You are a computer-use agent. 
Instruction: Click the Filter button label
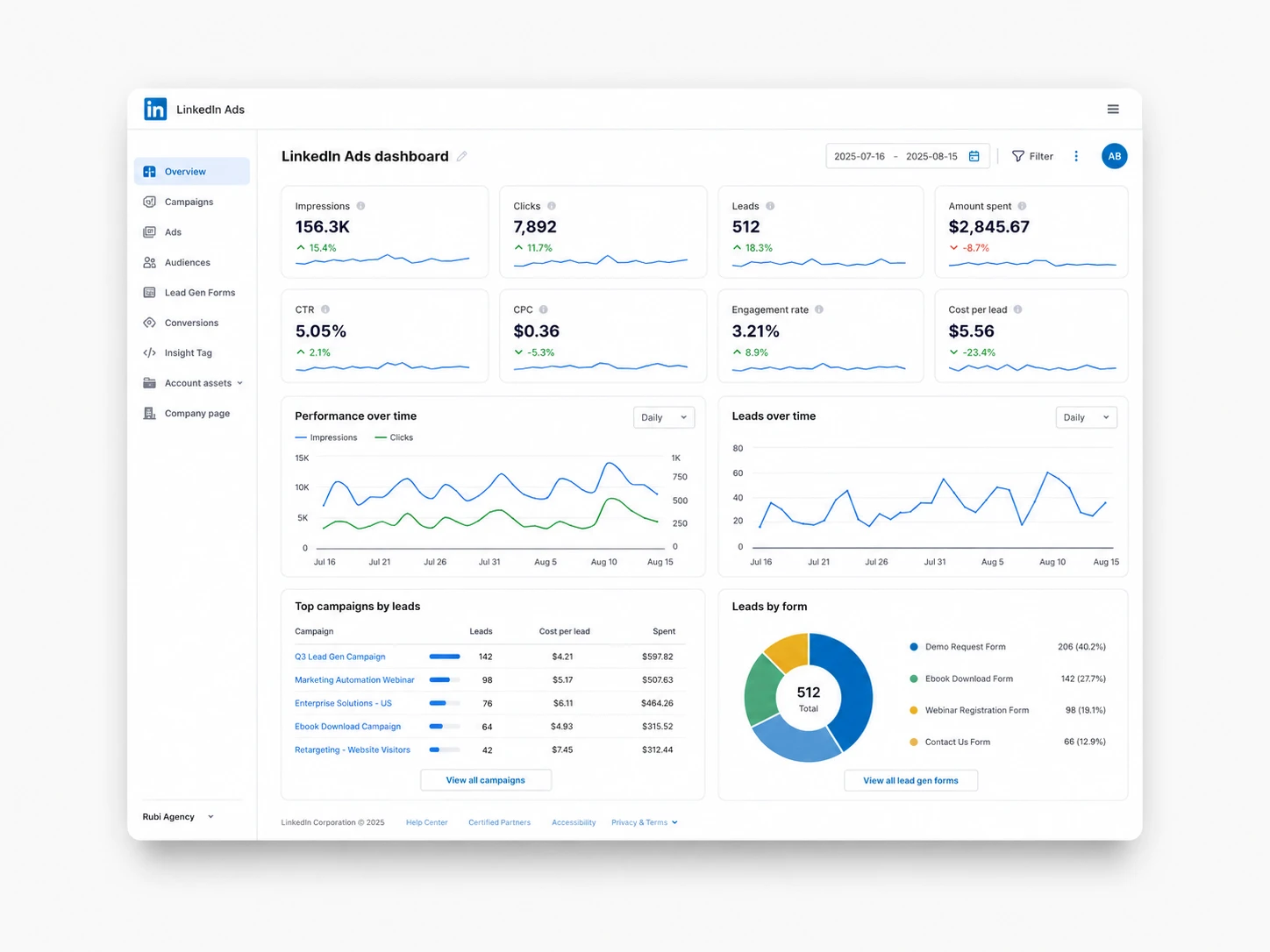(x=1041, y=156)
